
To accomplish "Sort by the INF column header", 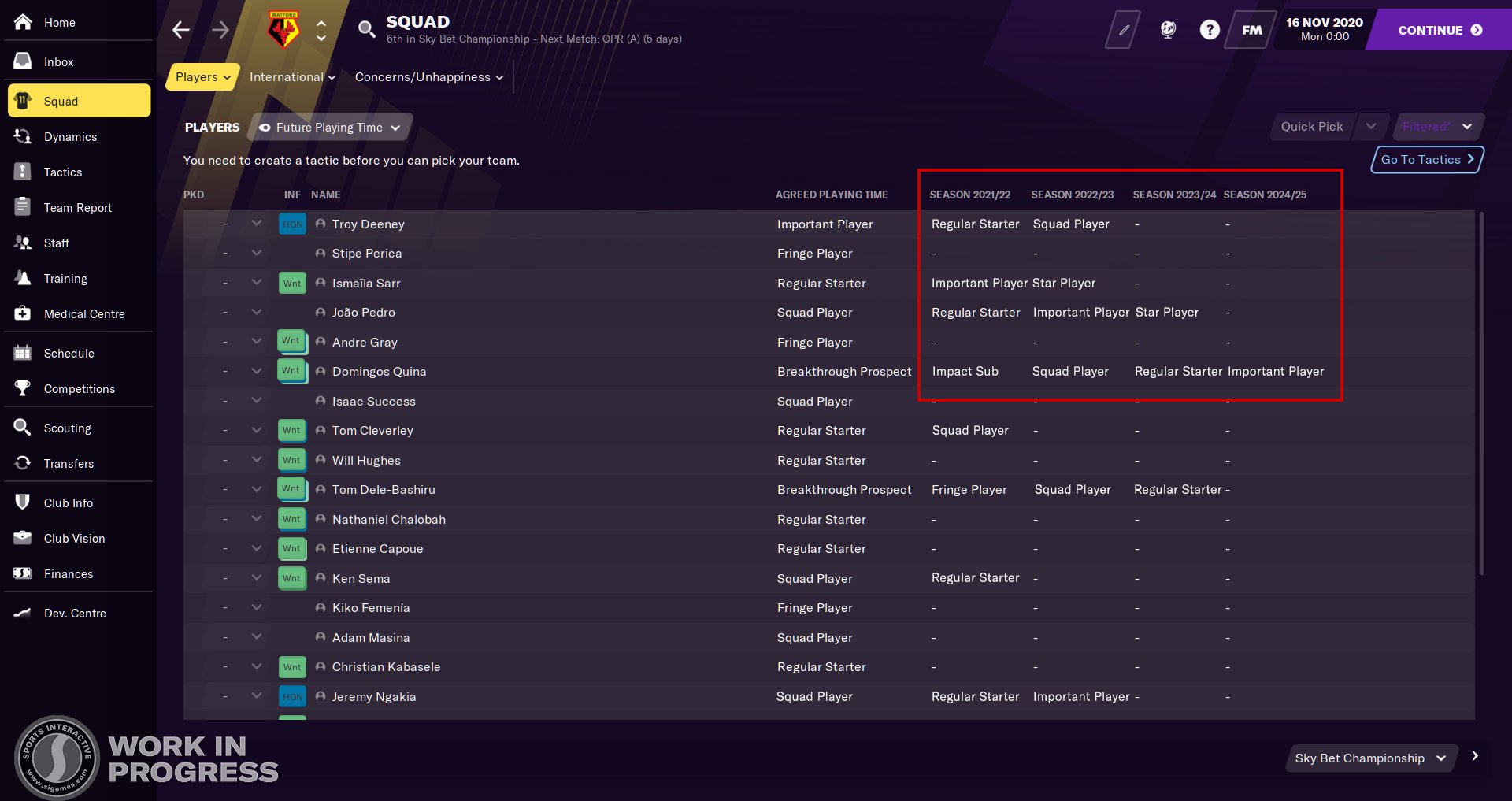I will 292,195.
